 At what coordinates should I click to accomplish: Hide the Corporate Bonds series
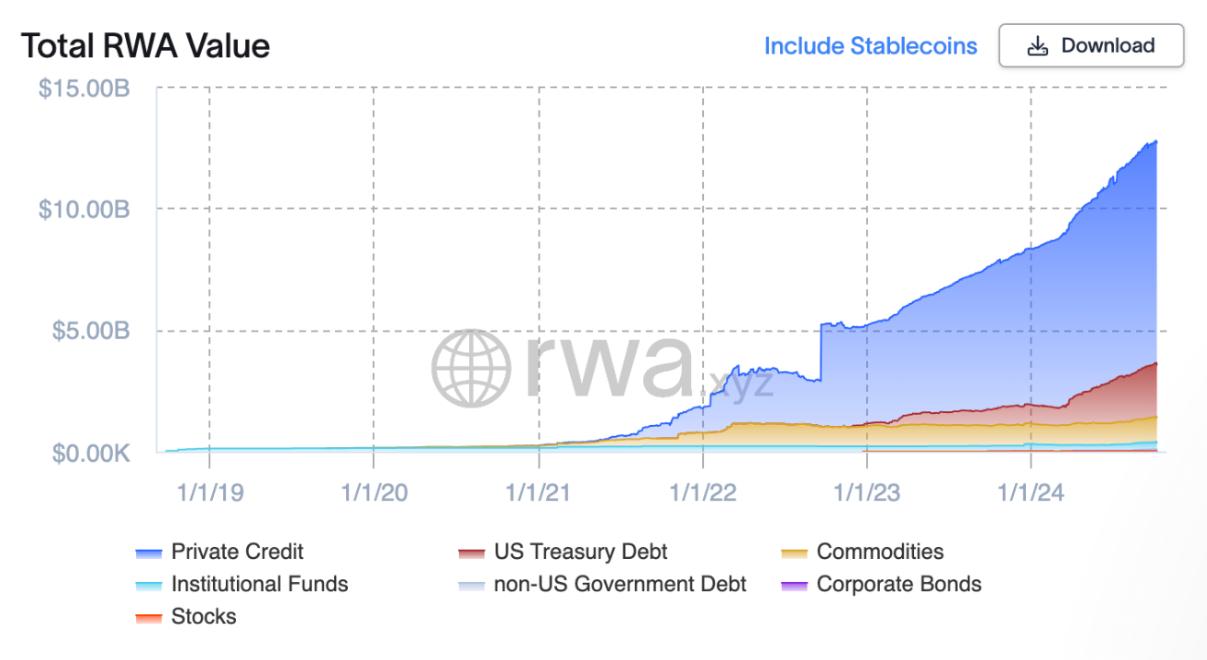click(898, 584)
